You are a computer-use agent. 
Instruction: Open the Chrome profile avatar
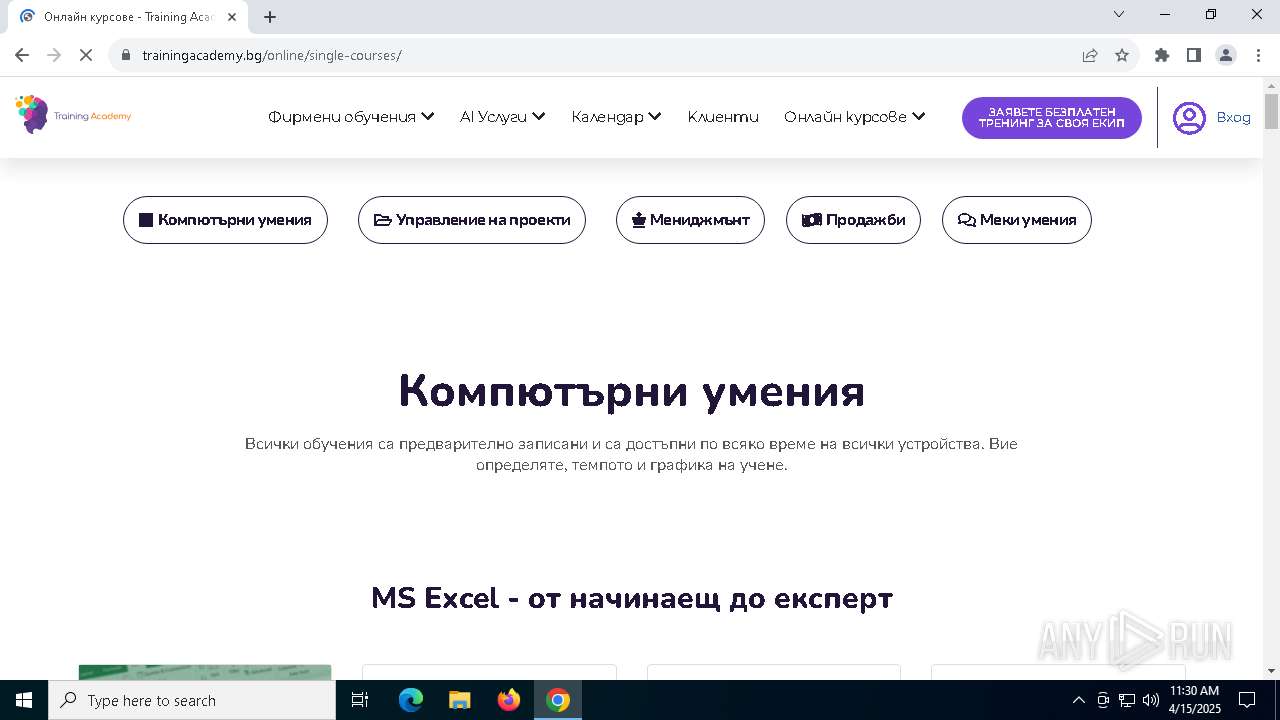click(x=1226, y=55)
